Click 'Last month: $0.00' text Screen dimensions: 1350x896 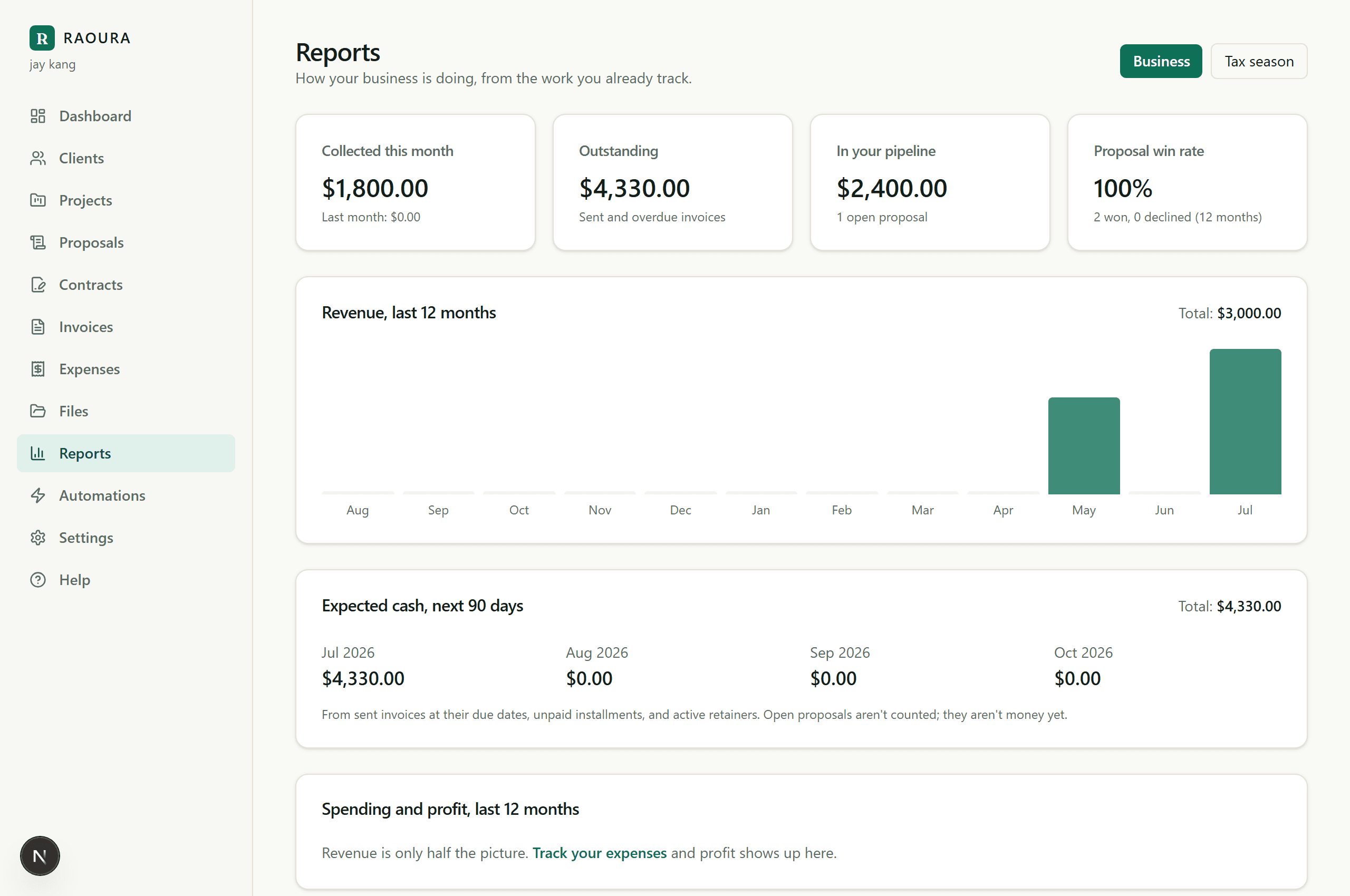point(371,217)
